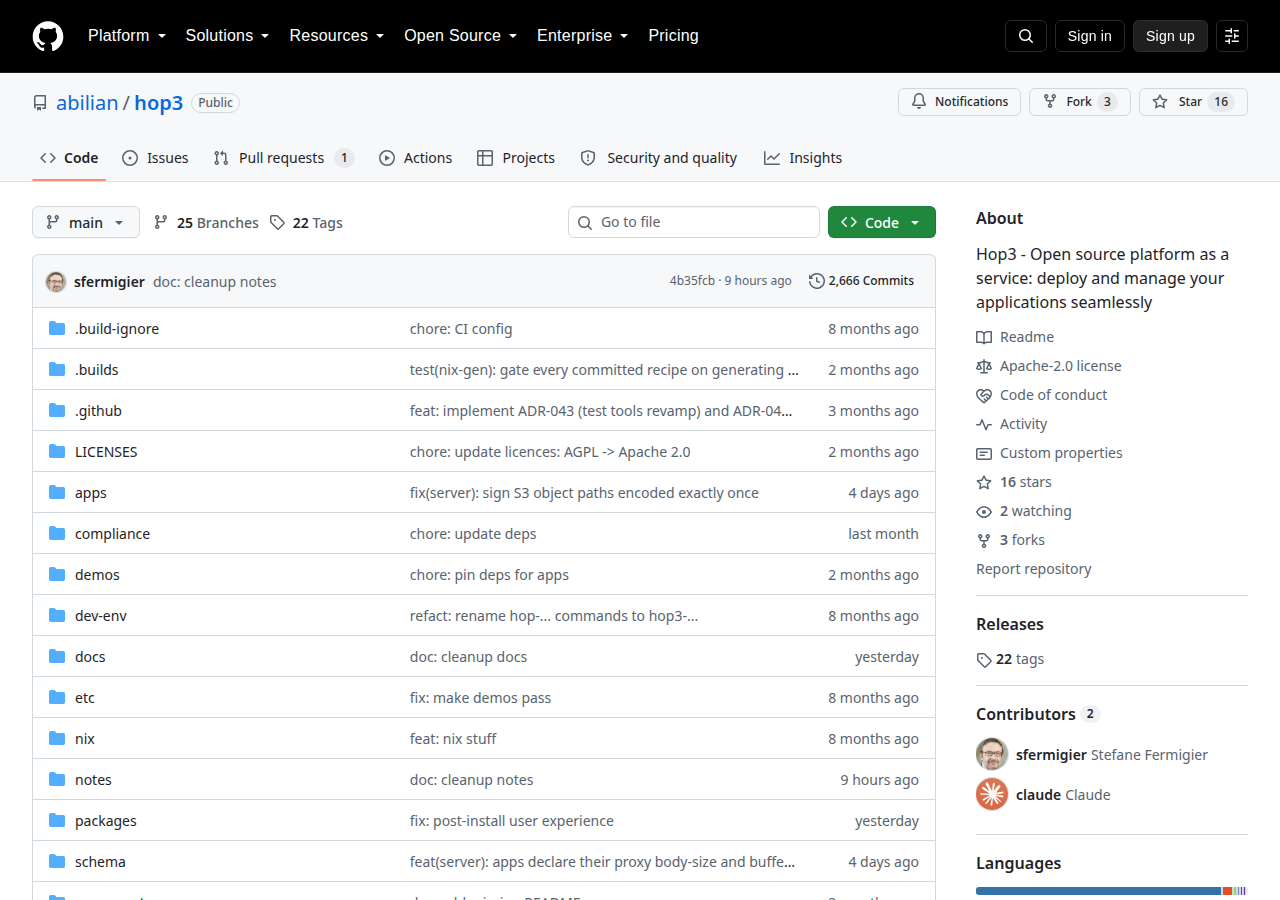Image resolution: width=1280 pixels, height=900 pixels.
Task: Click the Pricing link in the header
Action: [x=674, y=36]
